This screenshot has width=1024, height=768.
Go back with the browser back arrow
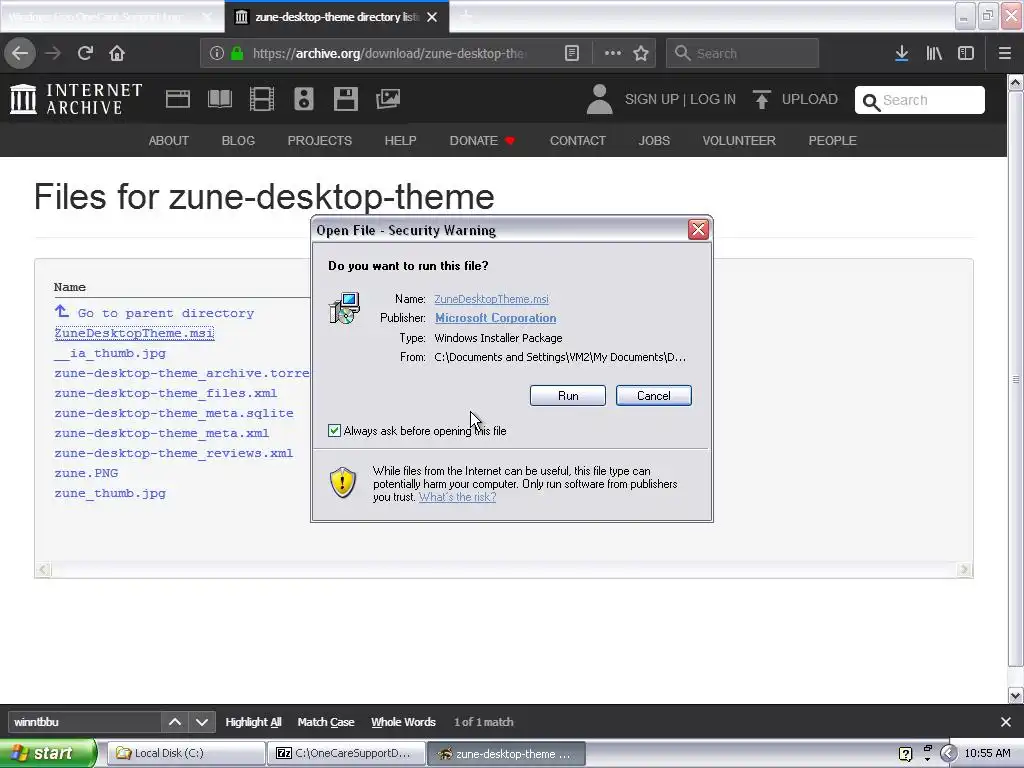[x=20, y=53]
